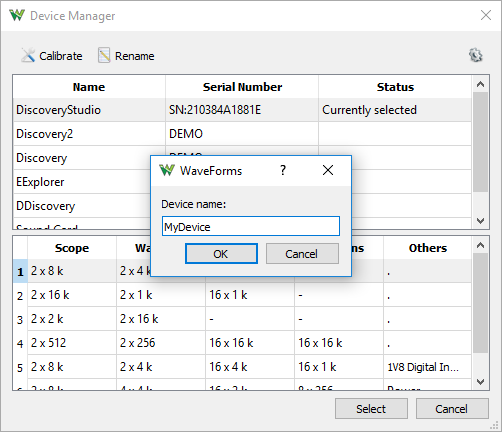This screenshot has width=502, height=432.
Task: Click the 2 x 512 scope cell
Action: point(72,343)
